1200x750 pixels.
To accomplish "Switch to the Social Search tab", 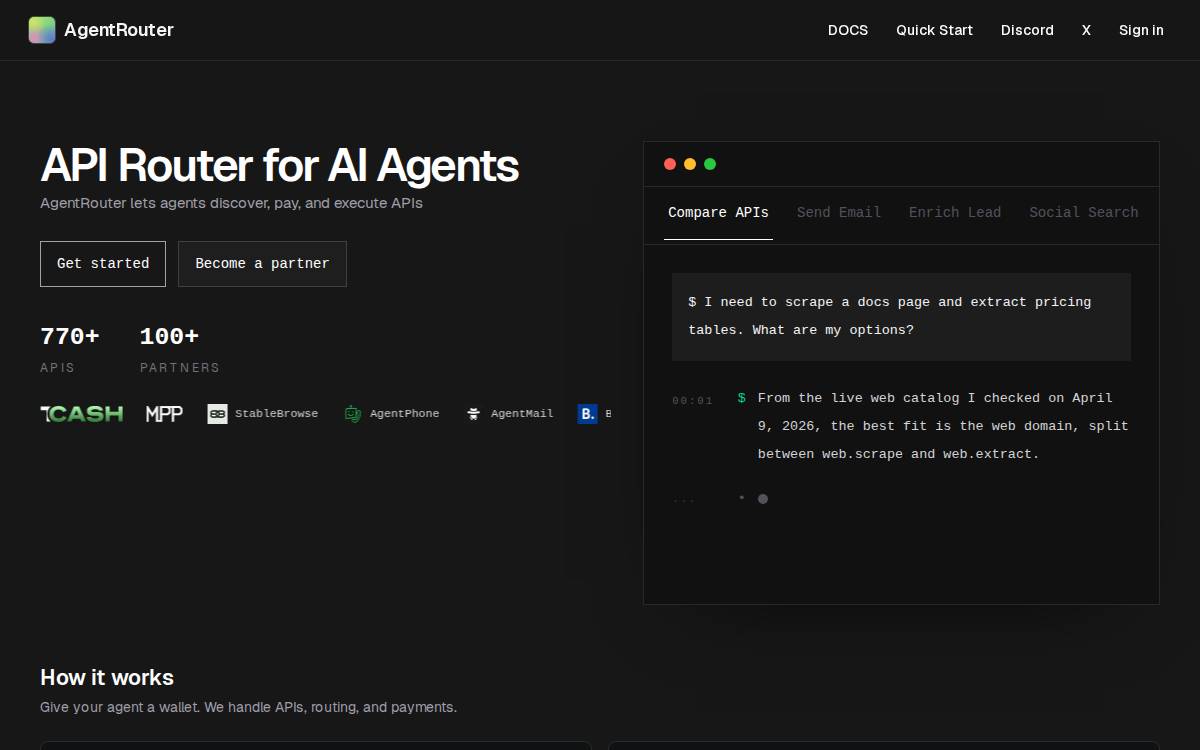I will point(1084,212).
